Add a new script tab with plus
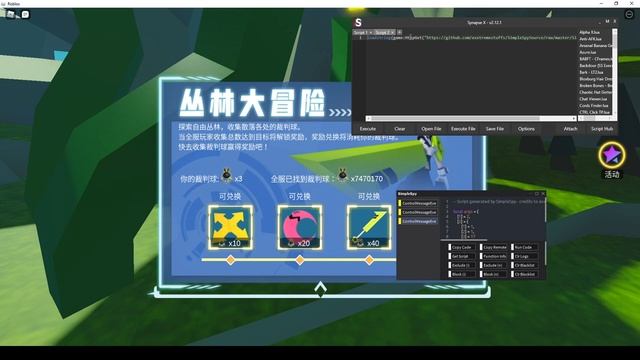The image size is (640, 360). pos(400,32)
